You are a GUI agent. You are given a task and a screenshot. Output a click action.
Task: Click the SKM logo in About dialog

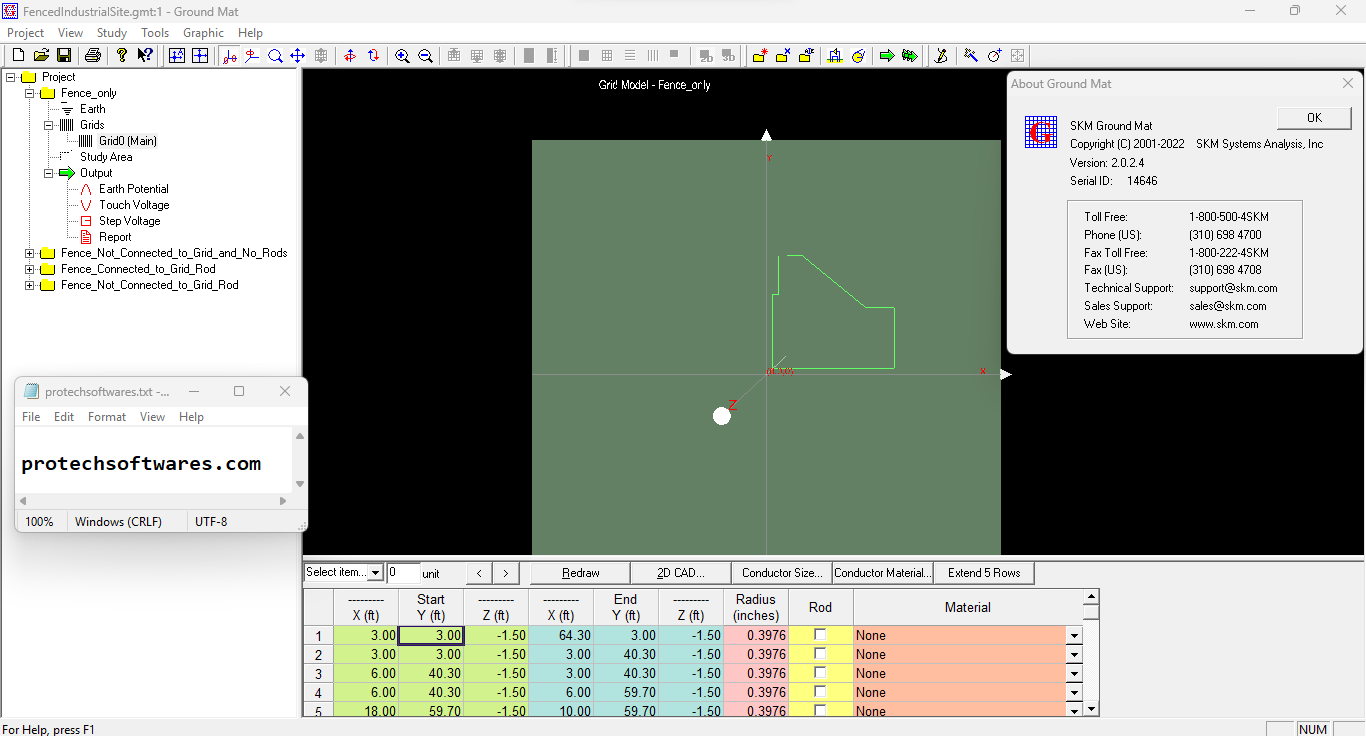click(x=1041, y=132)
